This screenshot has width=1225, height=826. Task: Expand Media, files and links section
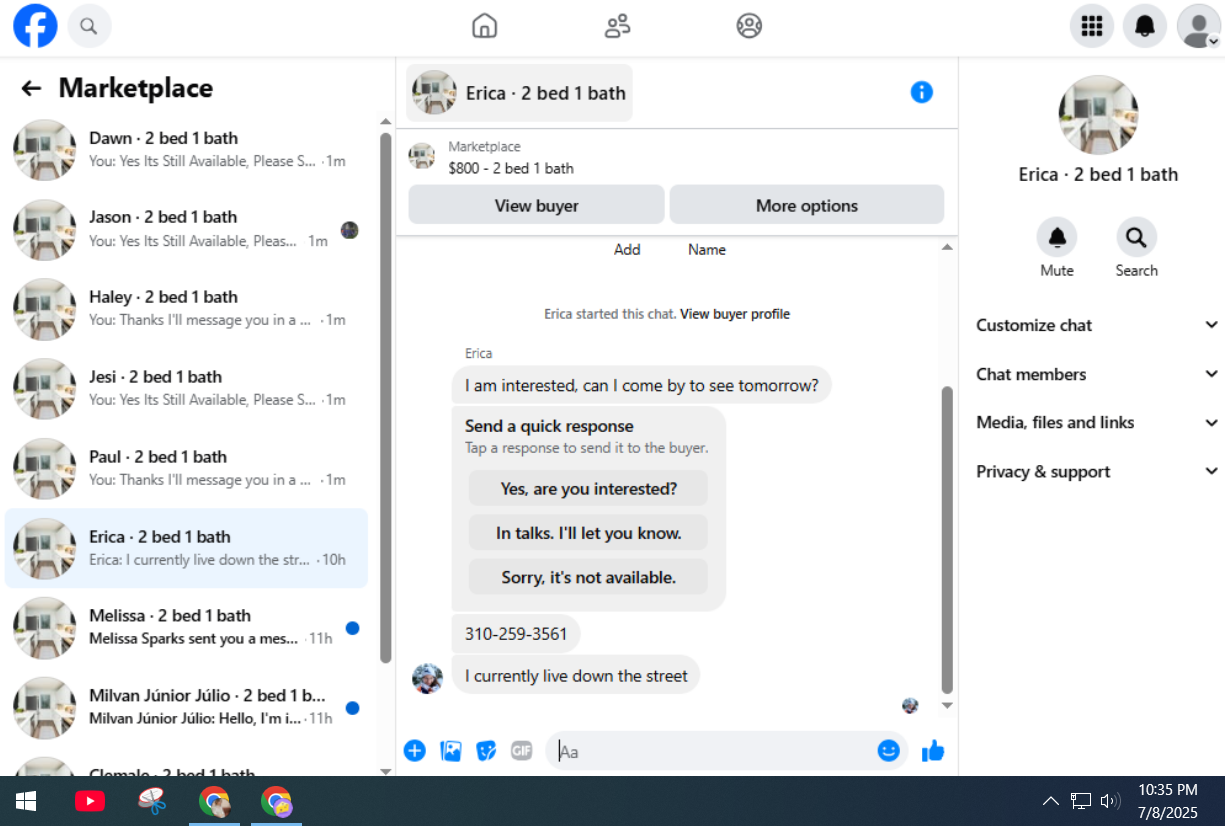point(1097,423)
